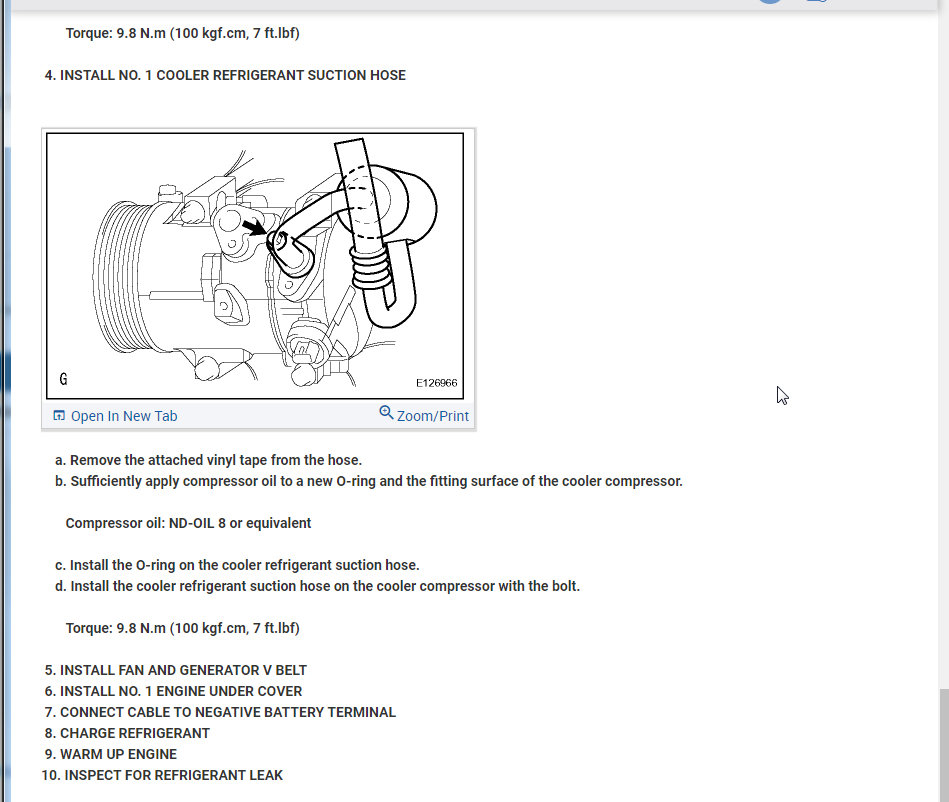Click the Torque line below step d
This screenshot has height=802, width=949.
click(183, 628)
